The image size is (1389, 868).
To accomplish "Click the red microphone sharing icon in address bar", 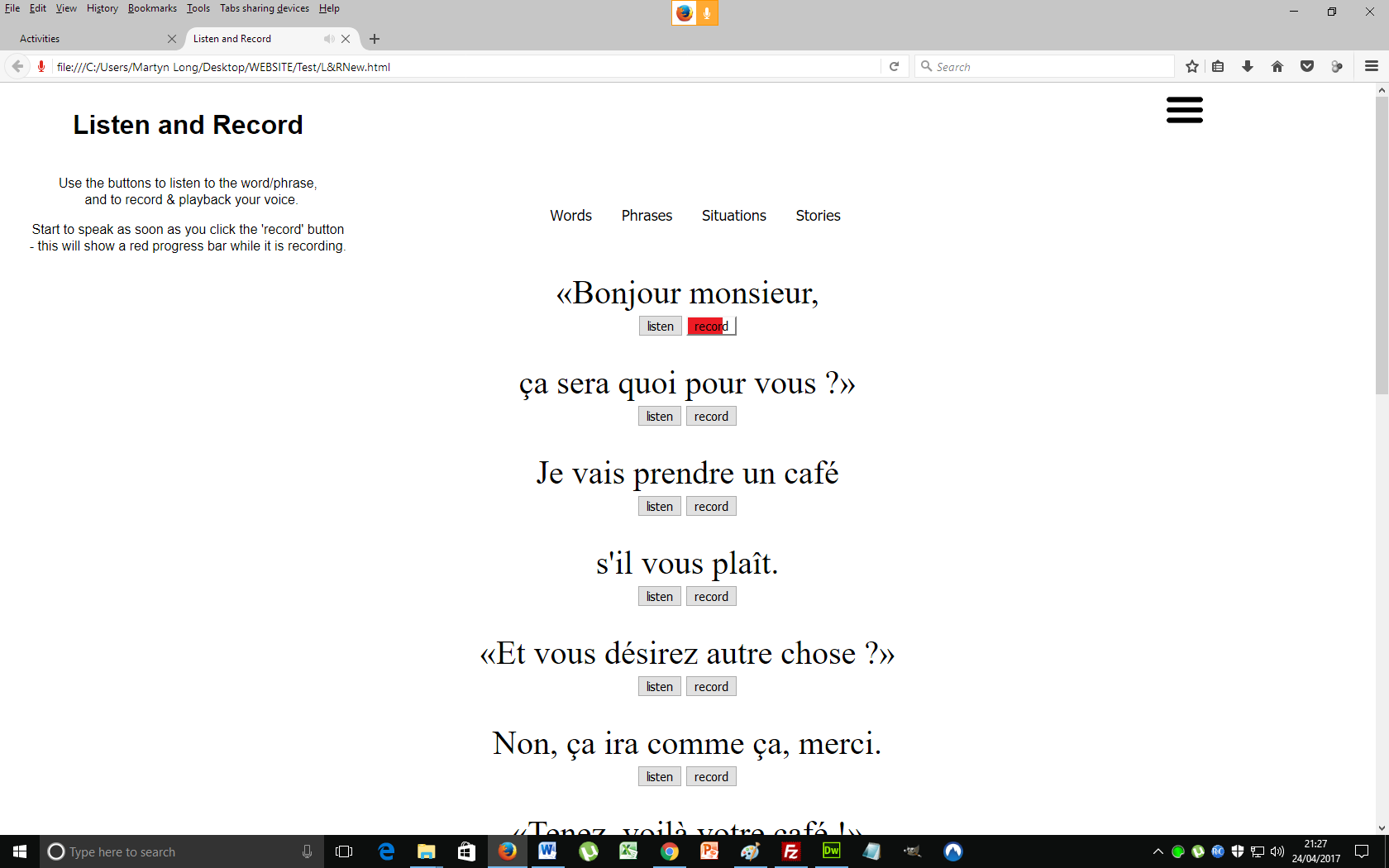I will [x=41, y=66].
